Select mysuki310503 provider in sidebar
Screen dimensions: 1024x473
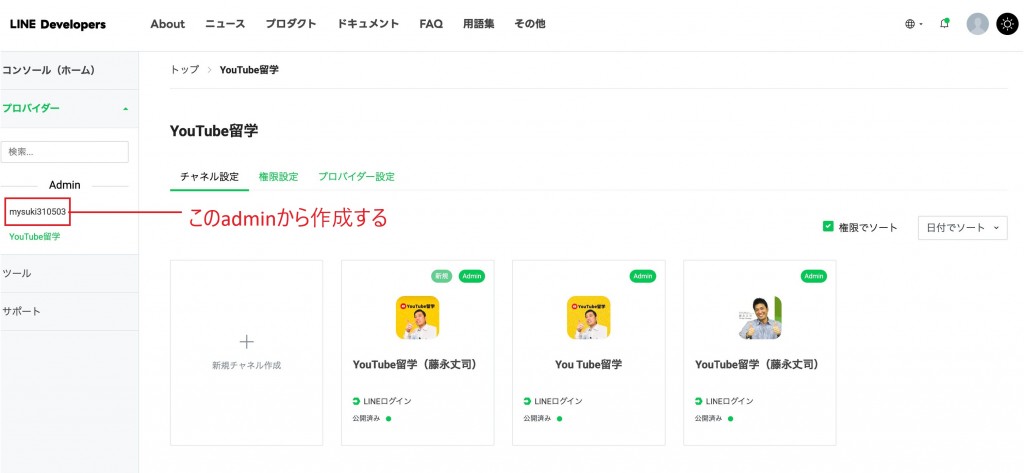pyautogui.click(x=37, y=212)
